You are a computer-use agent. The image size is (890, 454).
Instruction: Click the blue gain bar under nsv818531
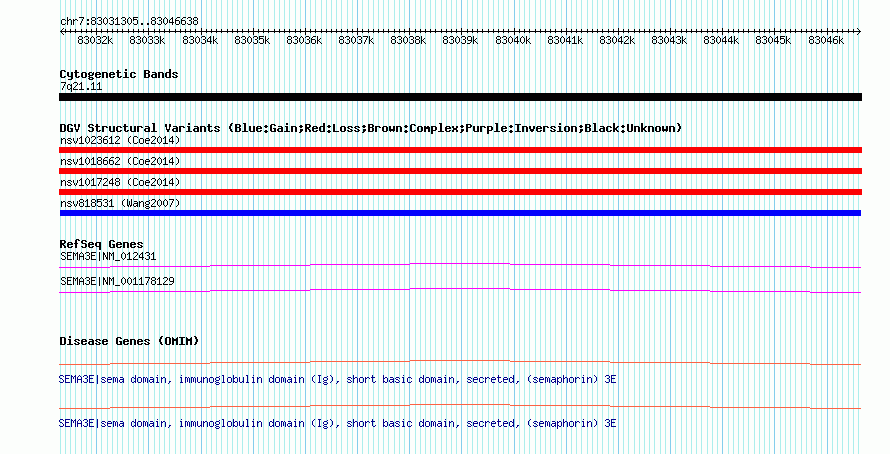pos(460,213)
